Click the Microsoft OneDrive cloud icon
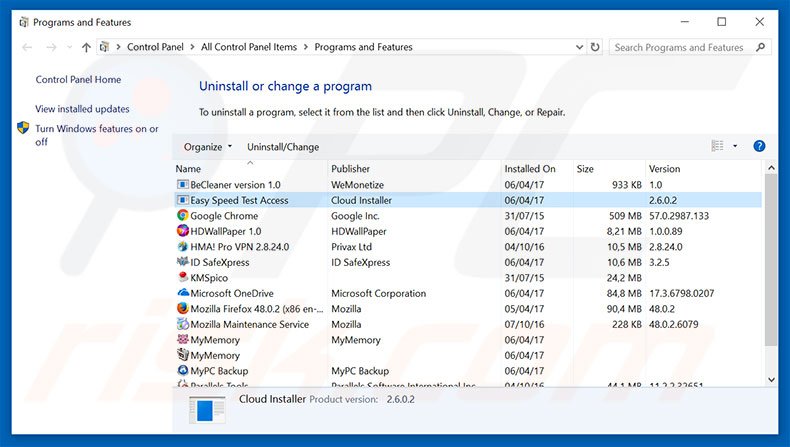Viewport: 790px width, 447px height. click(x=183, y=294)
